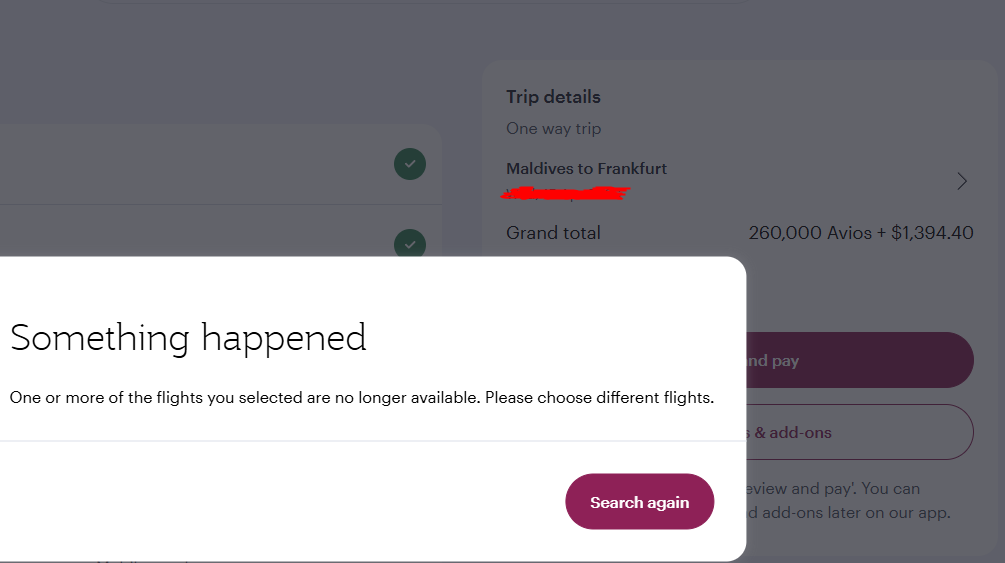Click 'add-ons later on our app' text
This screenshot has height=563, width=1005.
(x=848, y=513)
